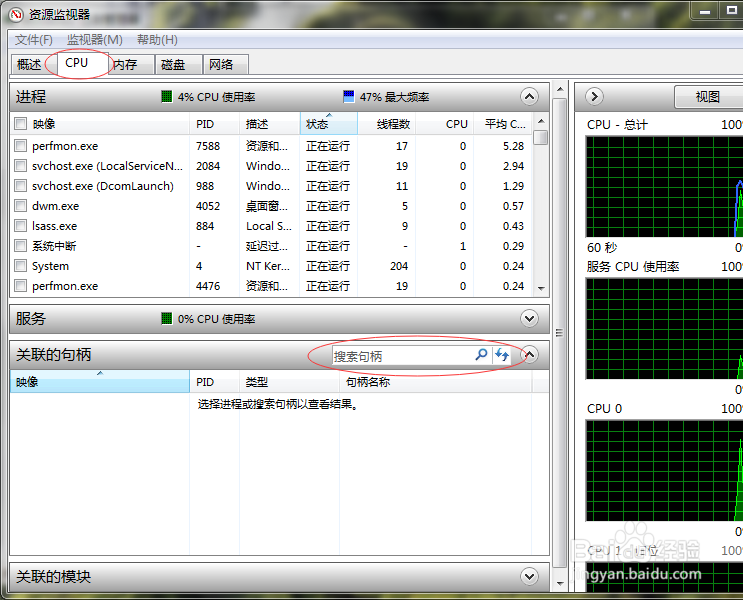The height and width of the screenshot is (600, 743).
Task: Click PID 2084 cell
Action: [x=208, y=166]
